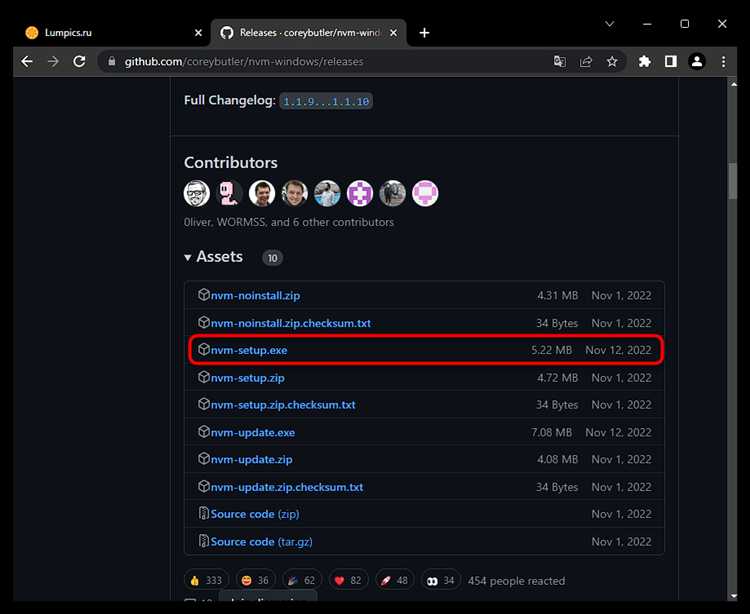Download nvm-setup.zip
This screenshot has width=750, height=614.
pos(248,378)
